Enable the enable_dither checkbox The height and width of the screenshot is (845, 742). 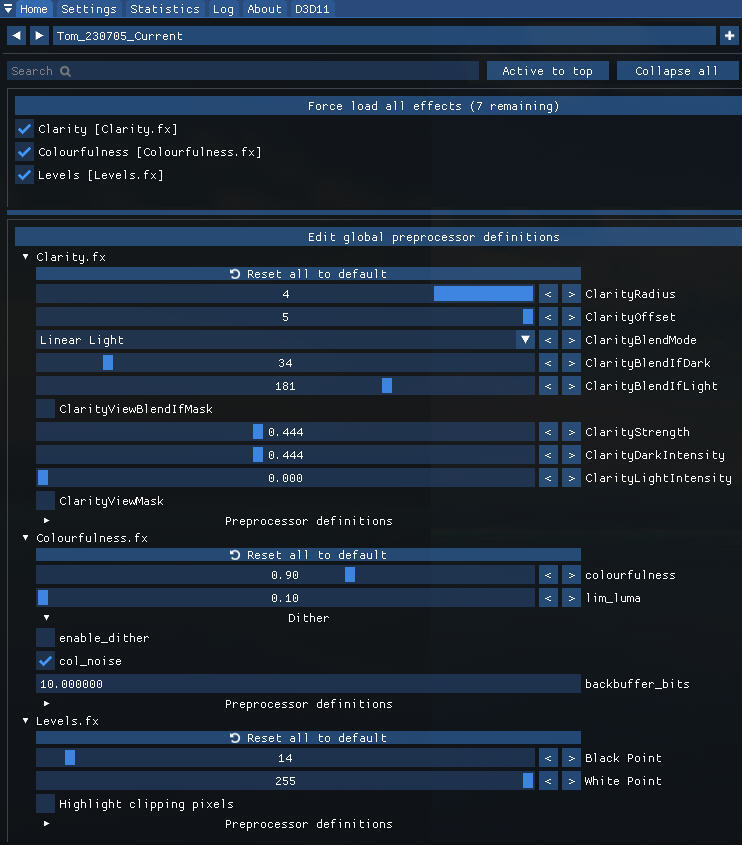[45, 637]
